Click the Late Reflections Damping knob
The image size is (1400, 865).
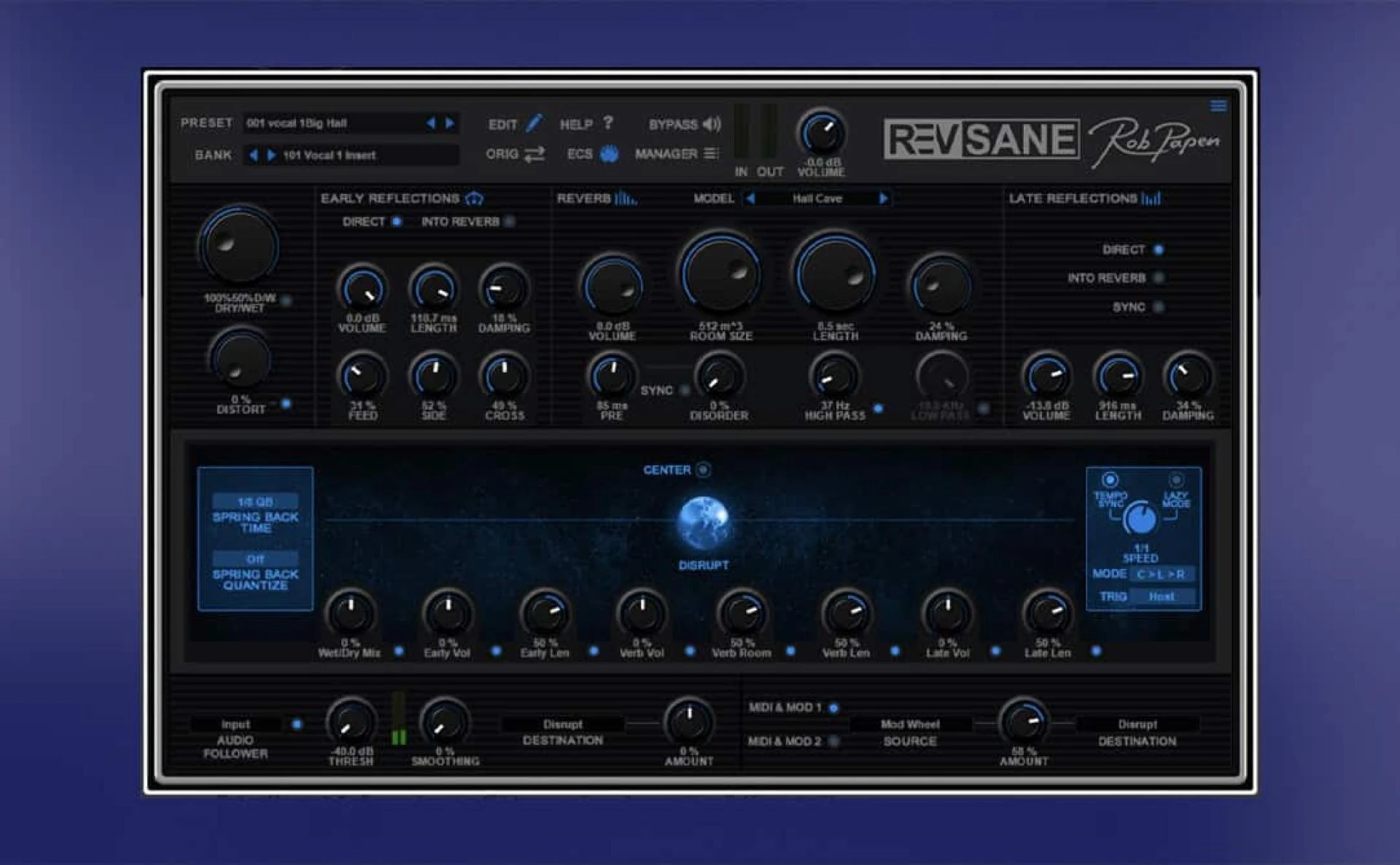click(x=1188, y=376)
